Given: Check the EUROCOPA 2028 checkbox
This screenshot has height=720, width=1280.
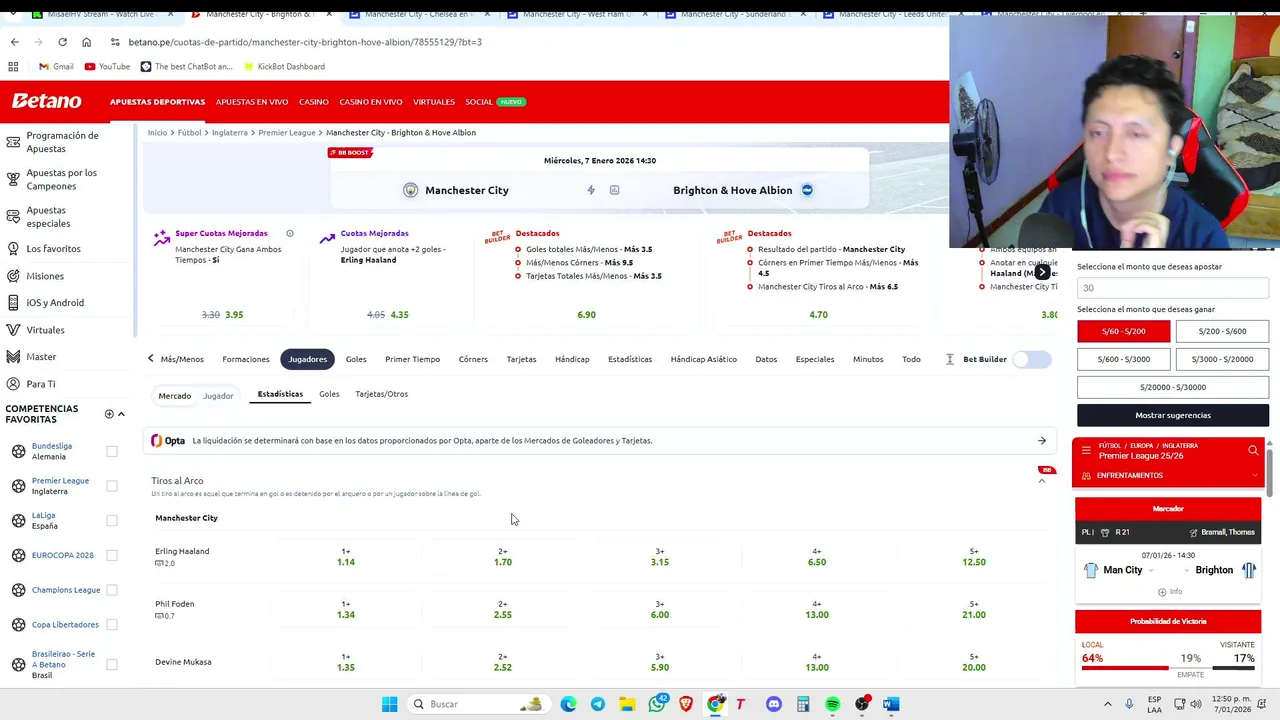Looking at the screenshot, I should click(112, 555).
